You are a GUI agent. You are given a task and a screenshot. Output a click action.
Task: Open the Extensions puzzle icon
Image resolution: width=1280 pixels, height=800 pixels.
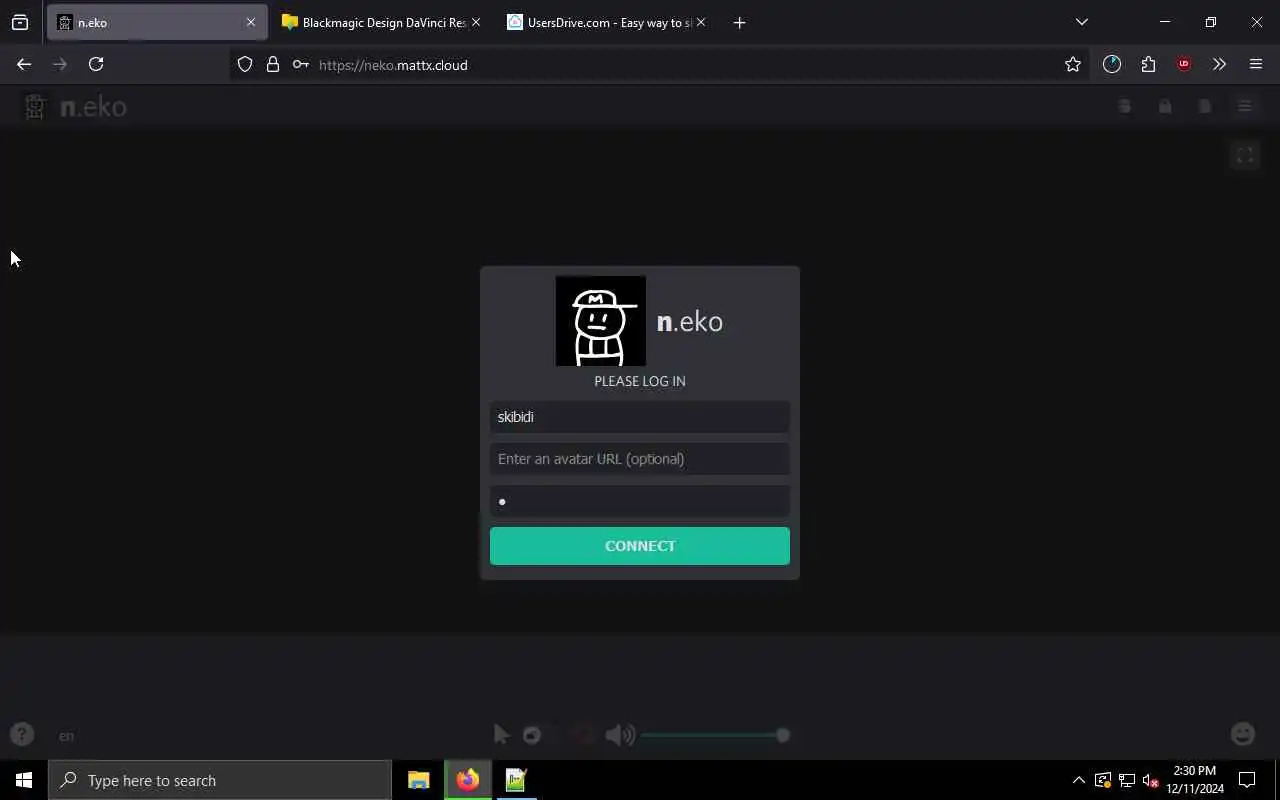coord(1148,64)
